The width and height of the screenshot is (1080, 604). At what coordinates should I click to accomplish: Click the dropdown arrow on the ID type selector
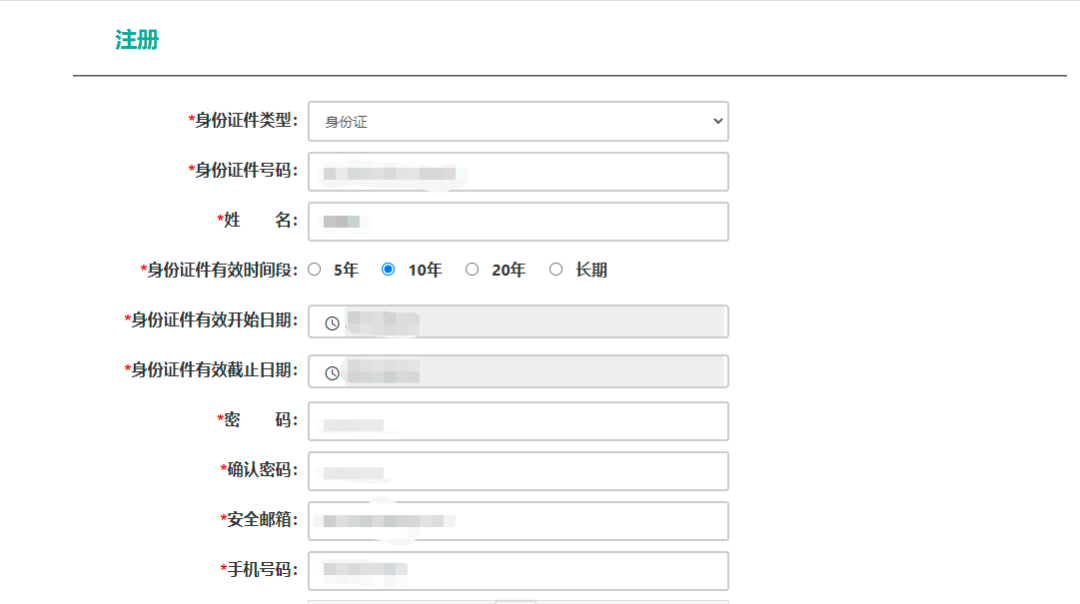point(716,121)
